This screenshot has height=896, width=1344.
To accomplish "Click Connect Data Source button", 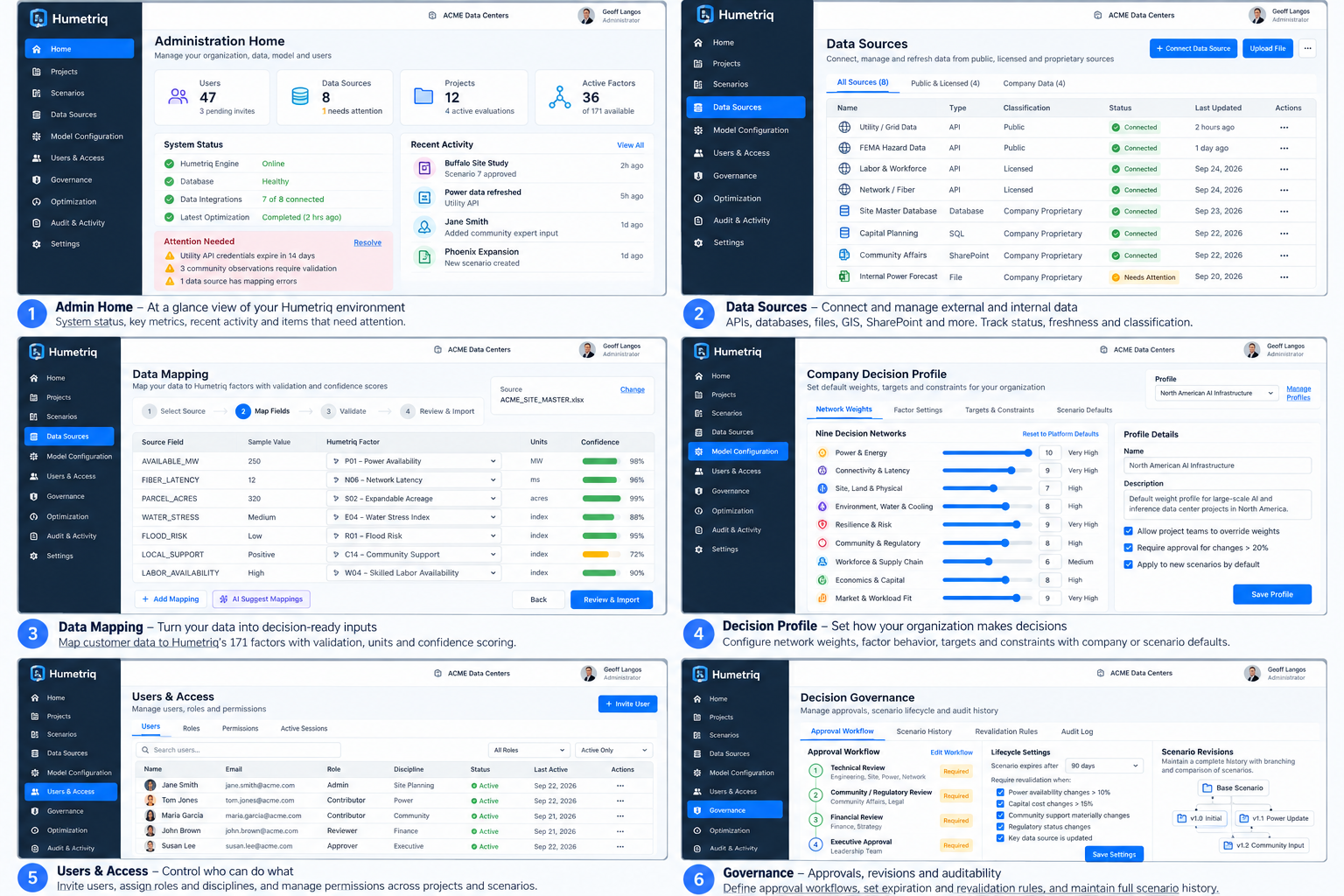I will tap(1193, 48).
